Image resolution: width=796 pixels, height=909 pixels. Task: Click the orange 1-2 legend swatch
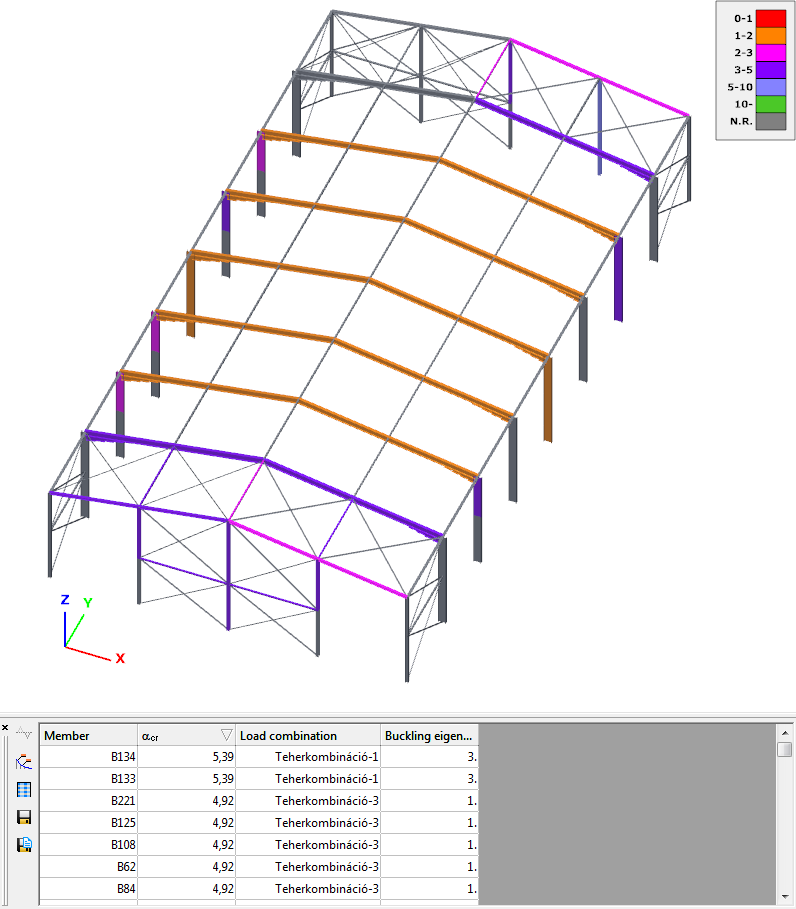(x=771, y=35)
